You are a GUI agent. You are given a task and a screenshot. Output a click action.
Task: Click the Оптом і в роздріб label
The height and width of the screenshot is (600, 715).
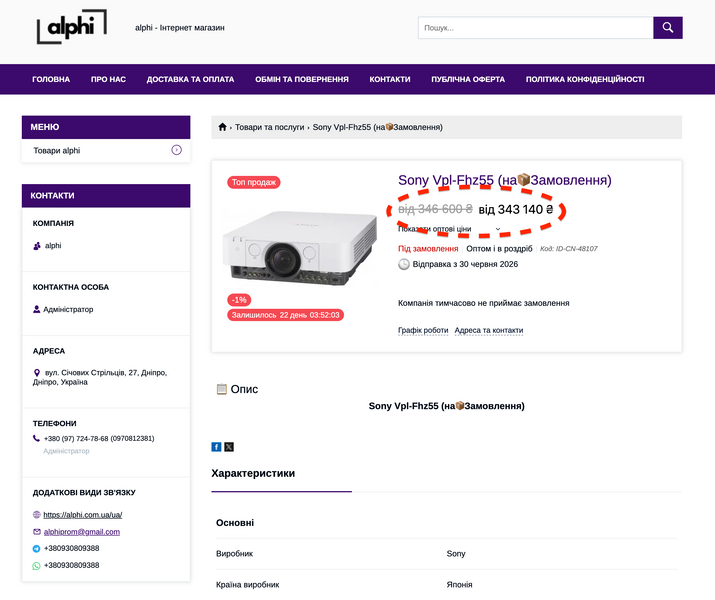pyautogui.click(x=499, y=248)
